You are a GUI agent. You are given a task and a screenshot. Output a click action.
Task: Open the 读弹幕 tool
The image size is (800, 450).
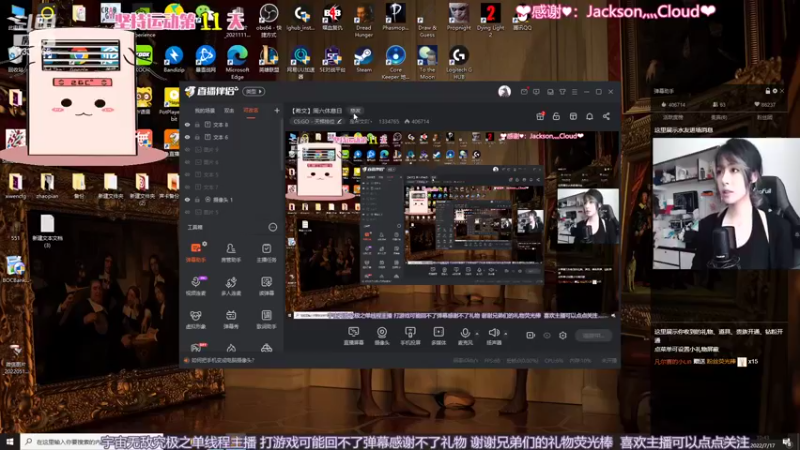[266, 286]
